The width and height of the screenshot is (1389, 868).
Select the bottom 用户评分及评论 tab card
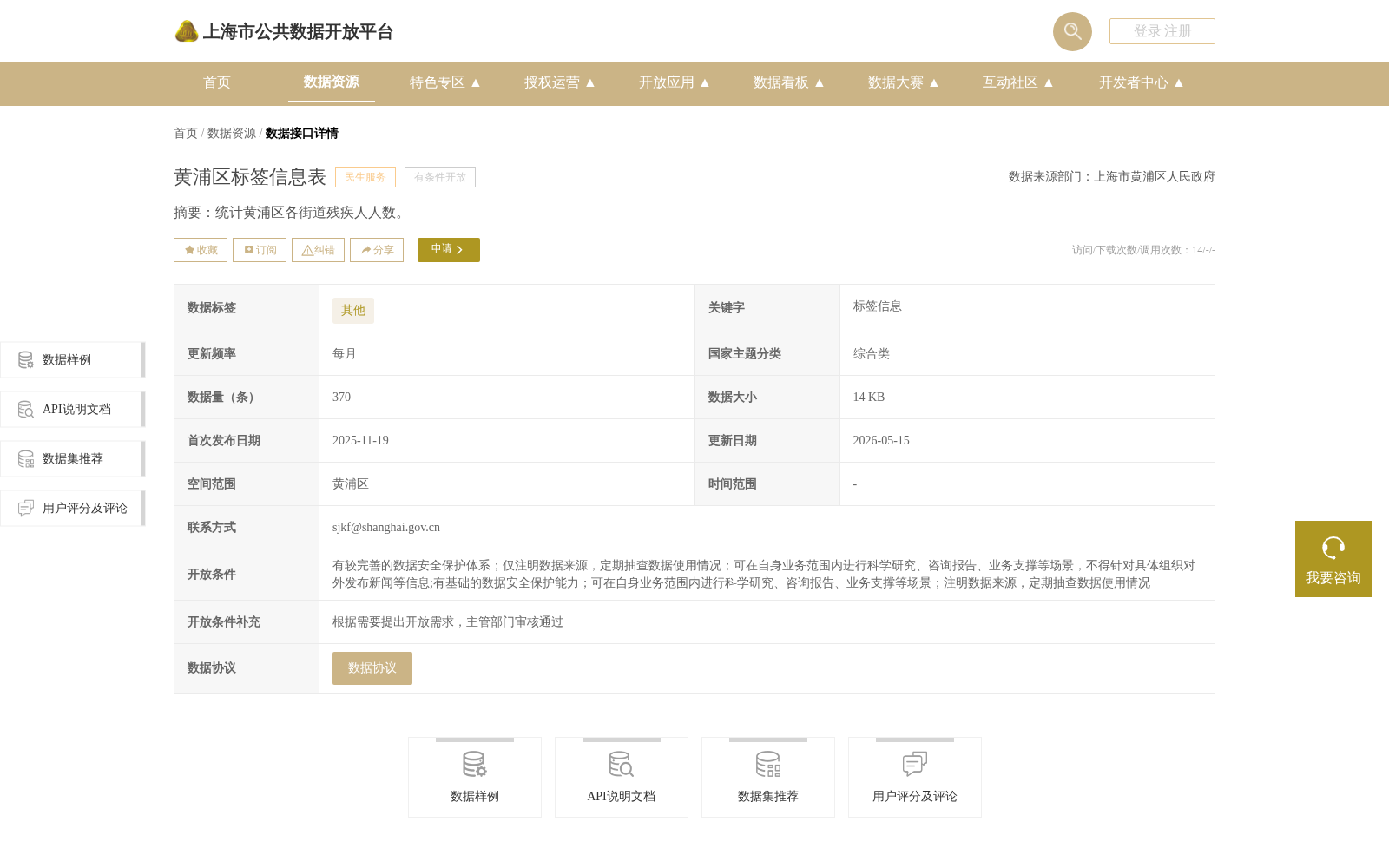[915, 778]
